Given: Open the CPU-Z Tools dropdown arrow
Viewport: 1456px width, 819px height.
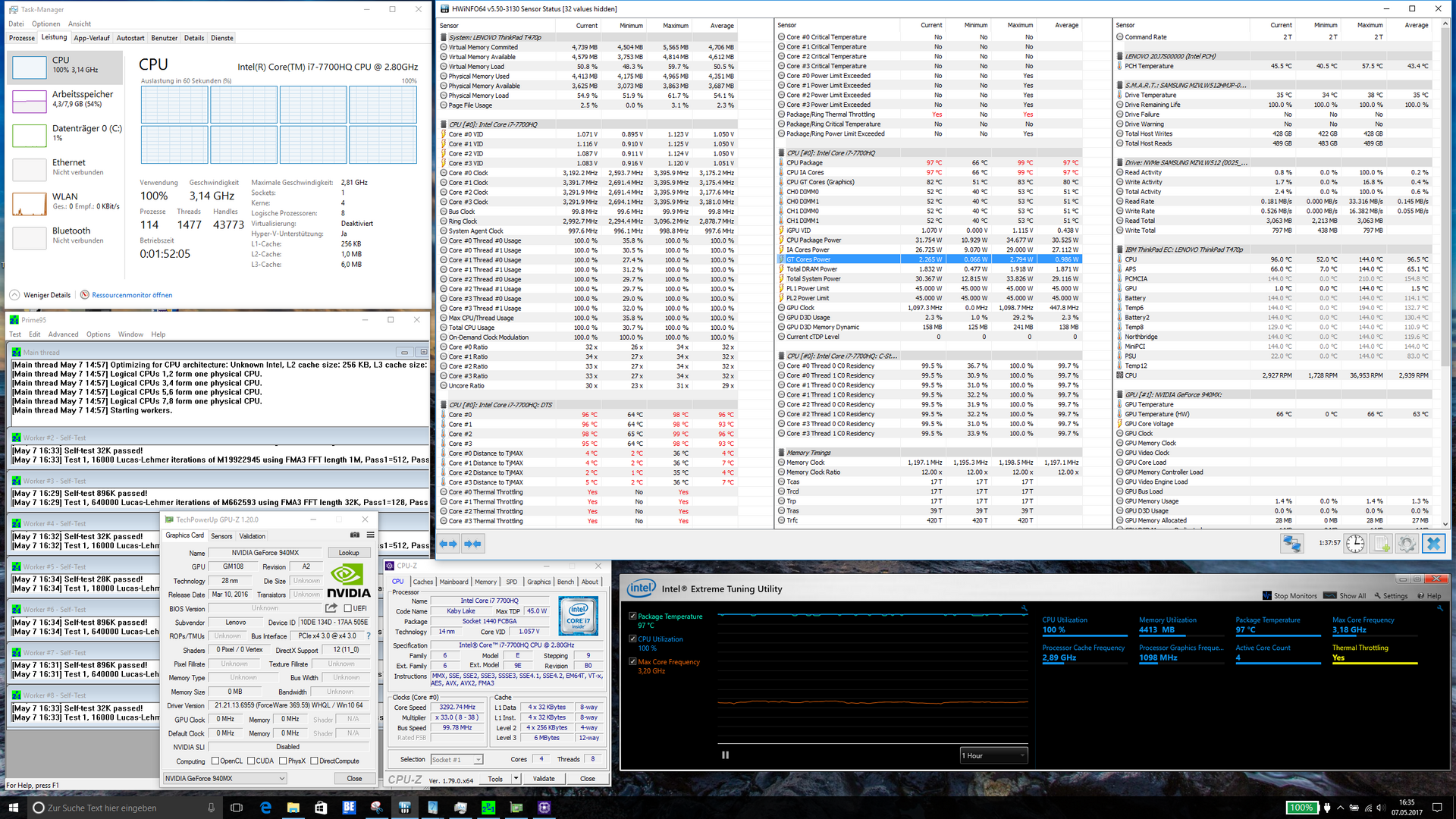Looking at the screenshot, I should (x=516, y=779).
